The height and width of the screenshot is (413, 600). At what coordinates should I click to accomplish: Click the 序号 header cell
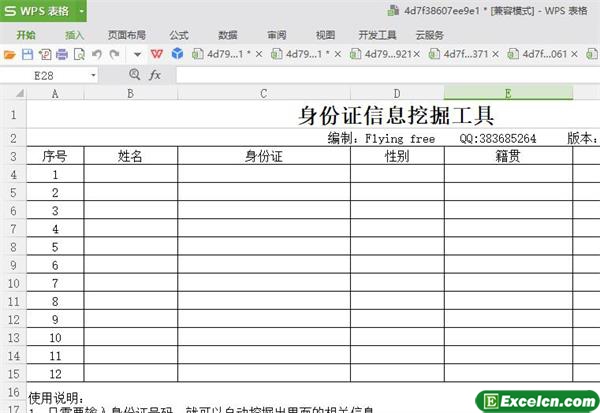point(55,156)
